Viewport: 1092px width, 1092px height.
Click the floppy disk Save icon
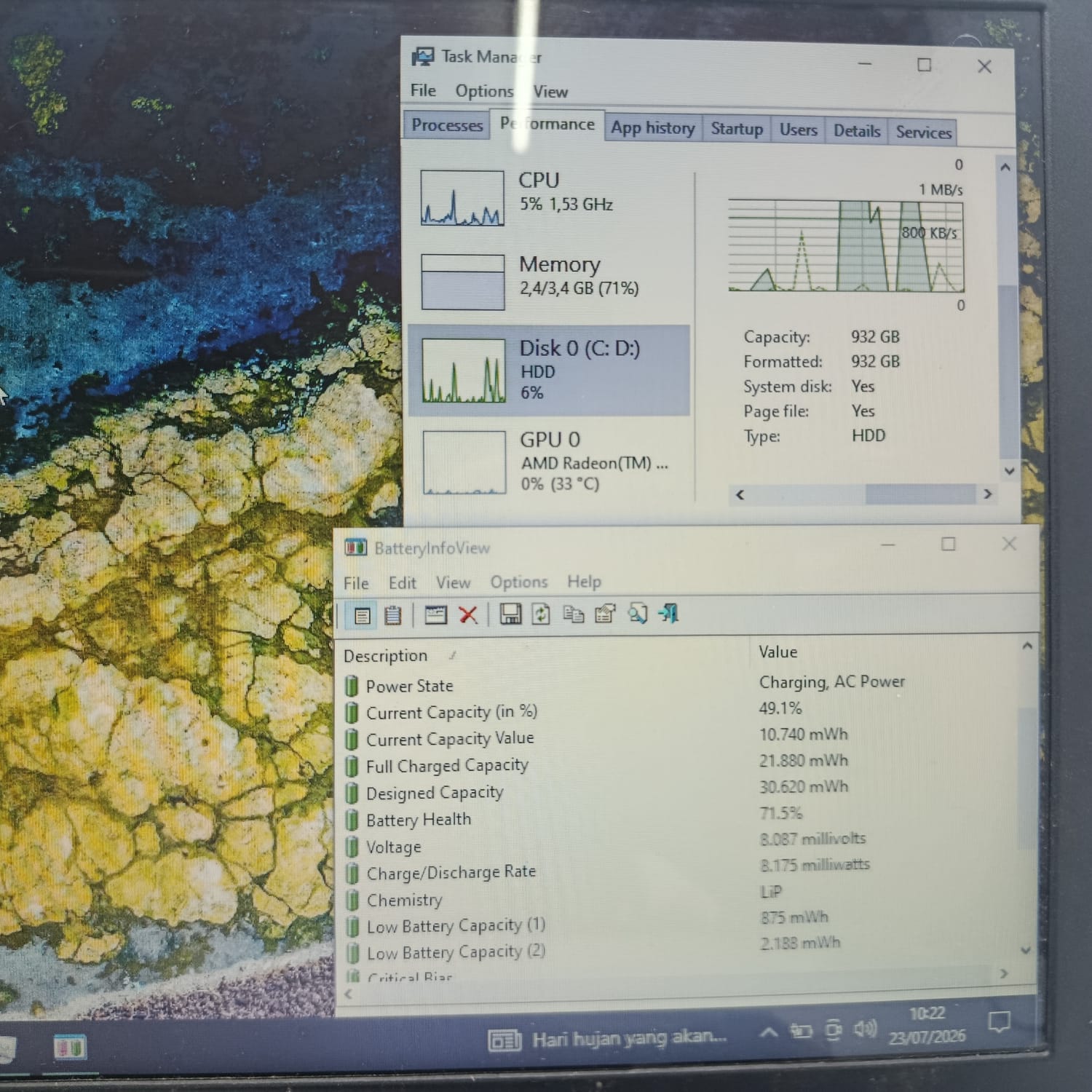pyautogui.click(x=510, y=614)
